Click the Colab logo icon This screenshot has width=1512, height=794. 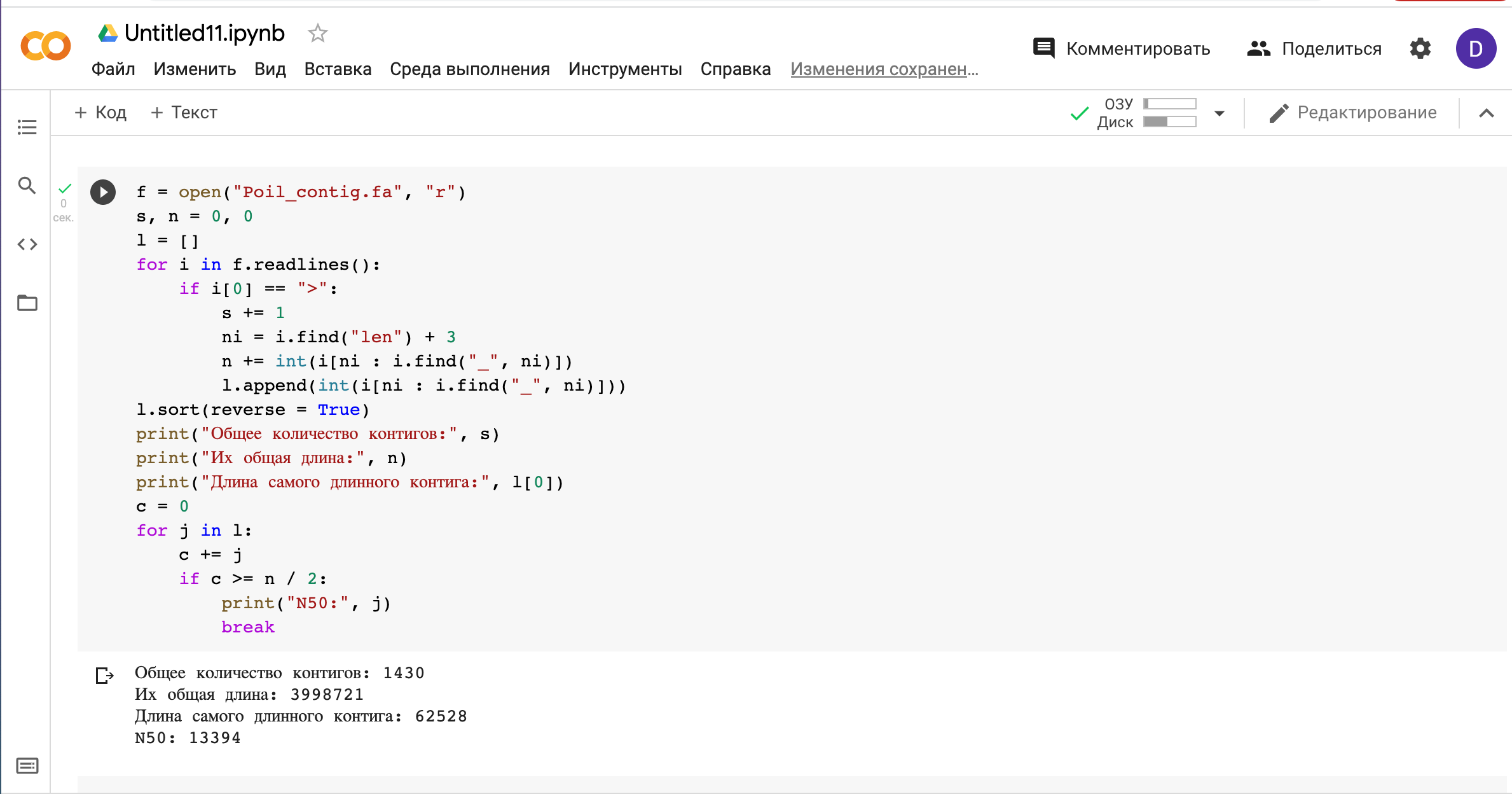(46, 46)
